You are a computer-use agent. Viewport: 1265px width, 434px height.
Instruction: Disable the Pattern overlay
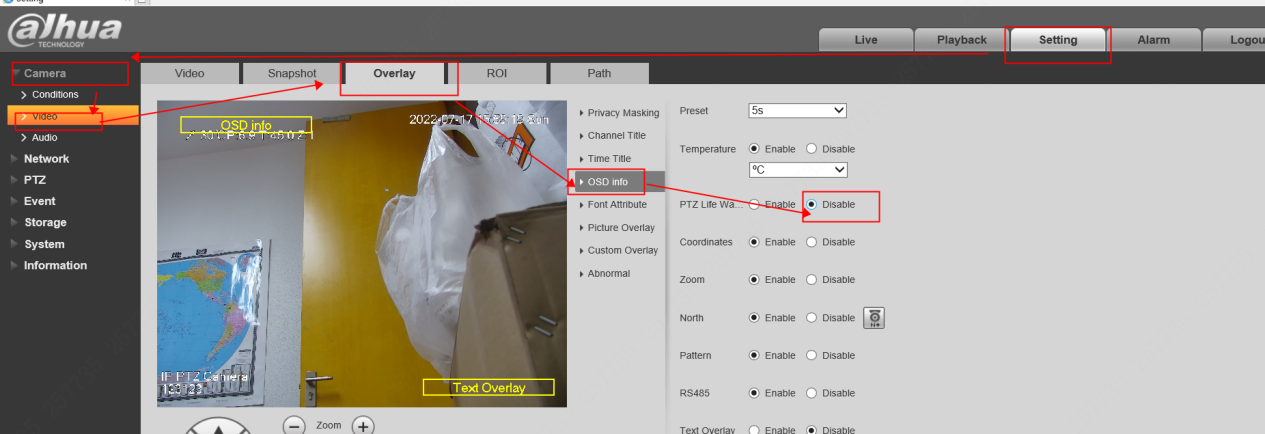pyautogui.click(x=812, y=356)
